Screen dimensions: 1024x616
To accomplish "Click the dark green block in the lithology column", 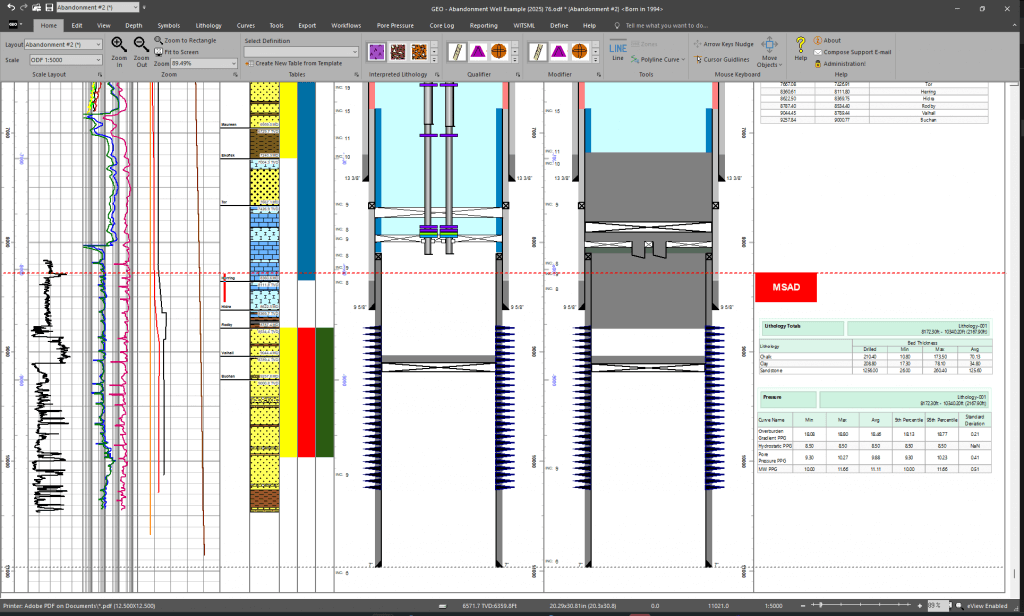I will pyautogui.click(x=325, y=393).
